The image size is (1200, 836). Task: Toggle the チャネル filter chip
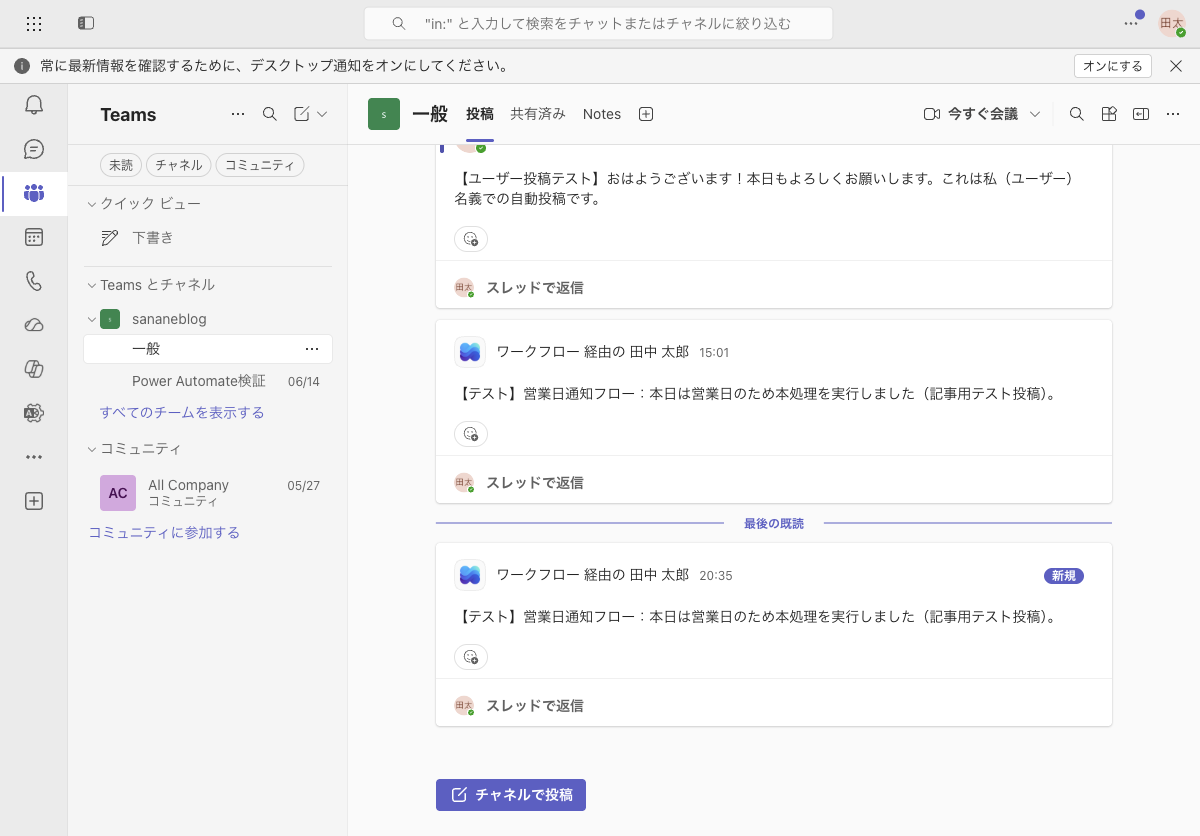pyautogui.click(x=179, y=165)
